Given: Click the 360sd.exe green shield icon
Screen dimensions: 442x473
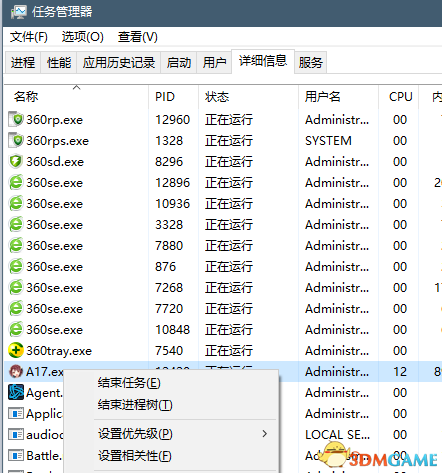Looking at the screenshot, I should tap(16, 161).
